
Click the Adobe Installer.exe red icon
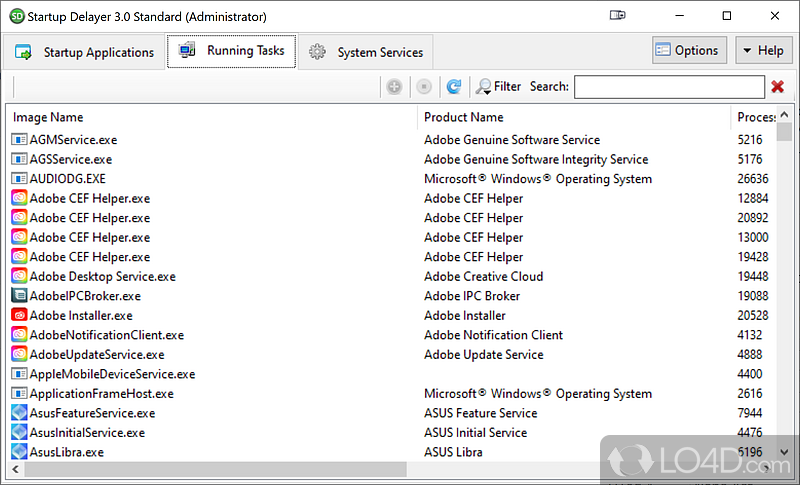[19, 316]
